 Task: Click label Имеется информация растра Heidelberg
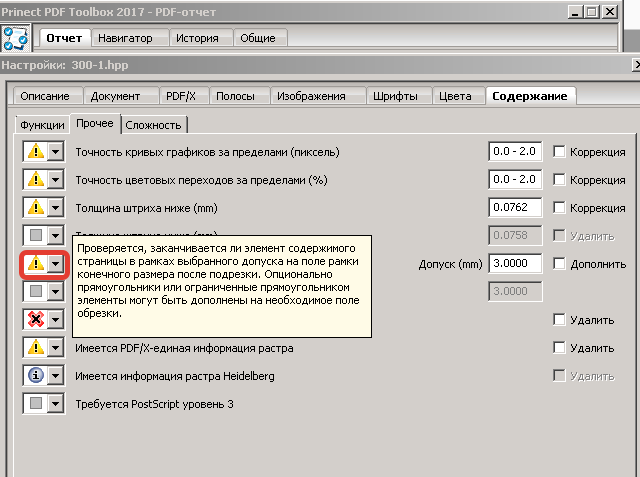175,376
